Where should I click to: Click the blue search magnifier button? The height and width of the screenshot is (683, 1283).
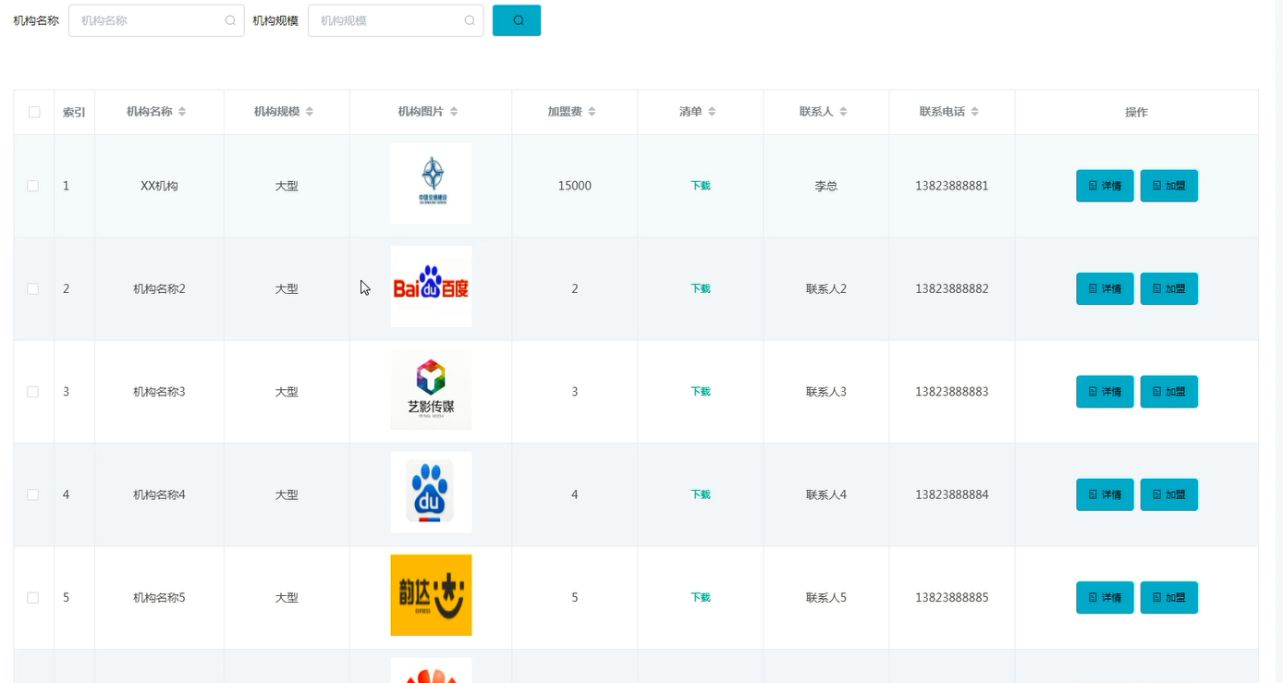tap(516, 20)
